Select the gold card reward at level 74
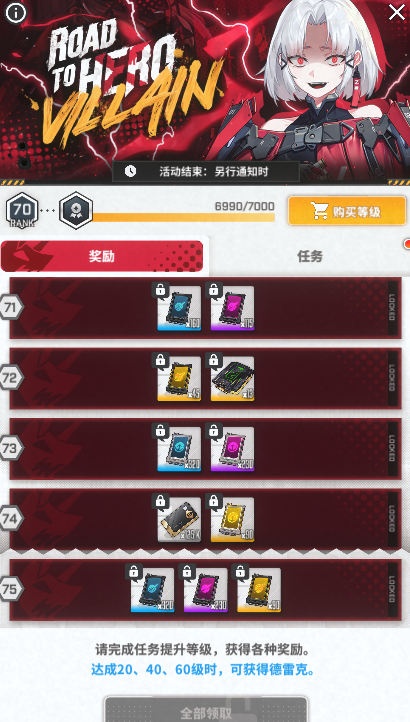The image size is (410, 722). [232, 519]
